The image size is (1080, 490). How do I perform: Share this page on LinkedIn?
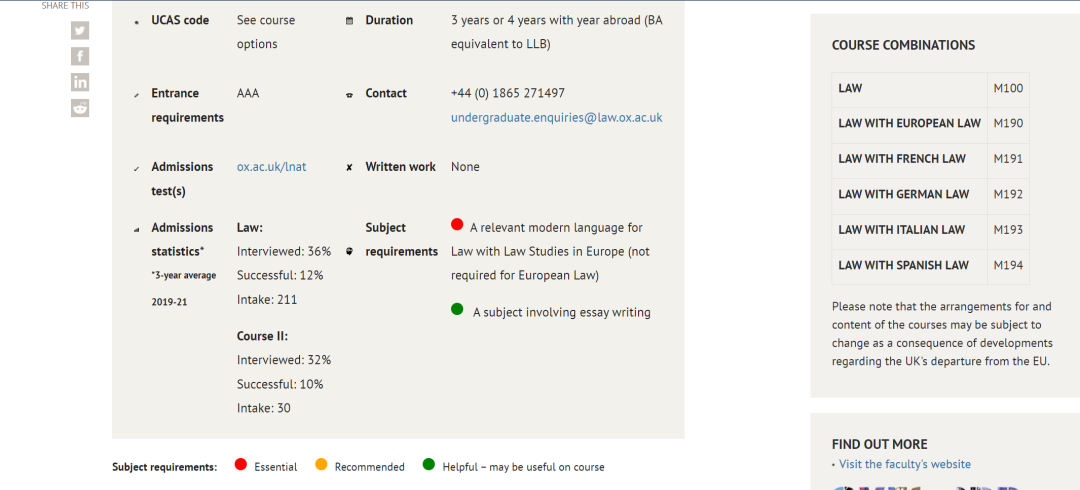coord(80,82)
